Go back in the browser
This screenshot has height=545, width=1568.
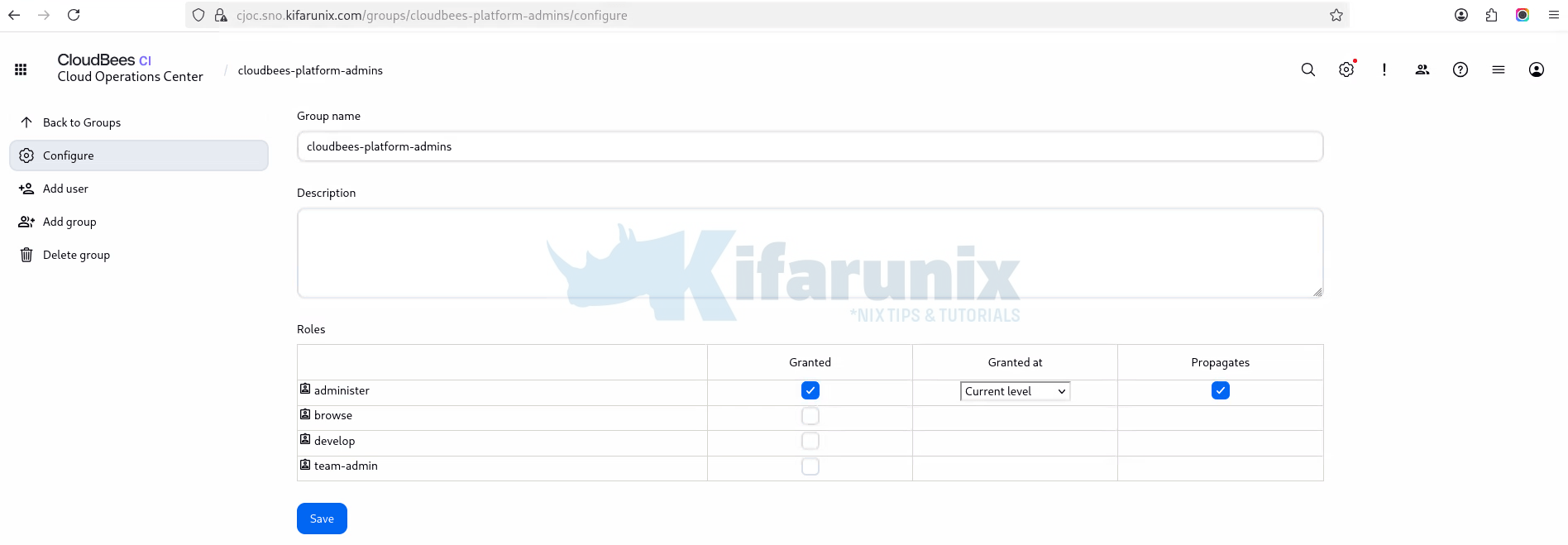[14, 15]
